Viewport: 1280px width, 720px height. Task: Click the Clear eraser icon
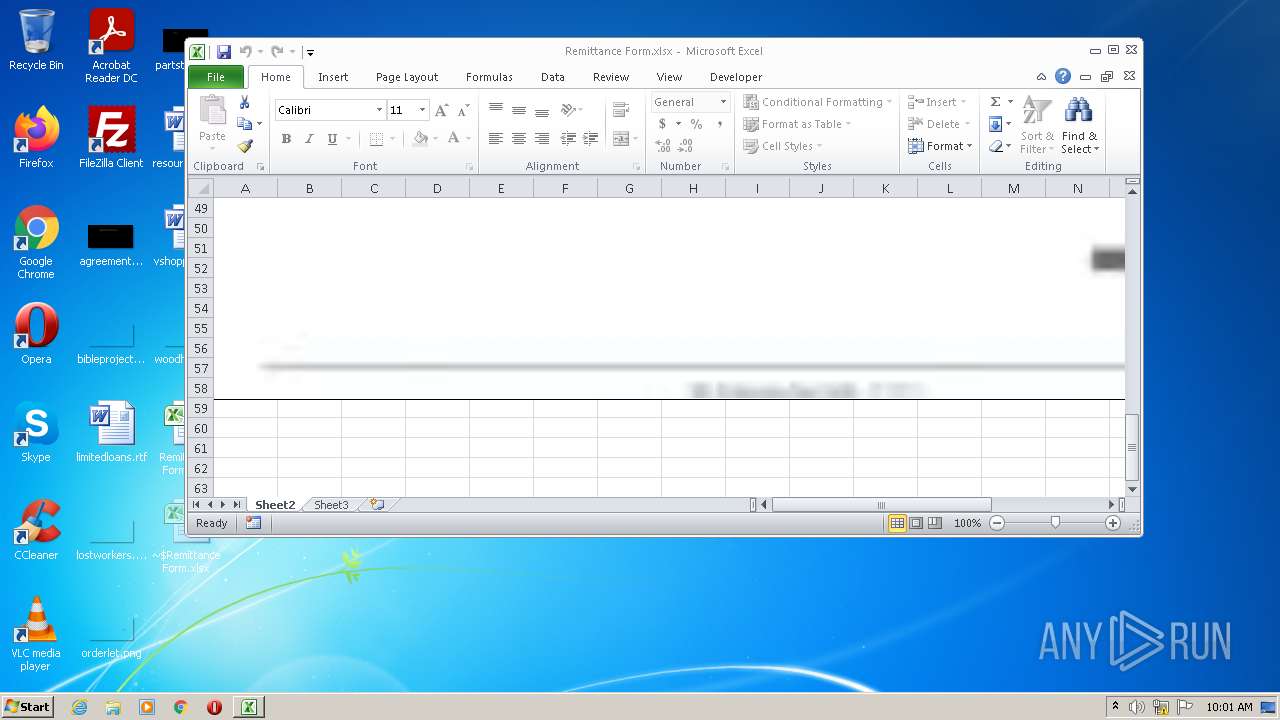995,146
